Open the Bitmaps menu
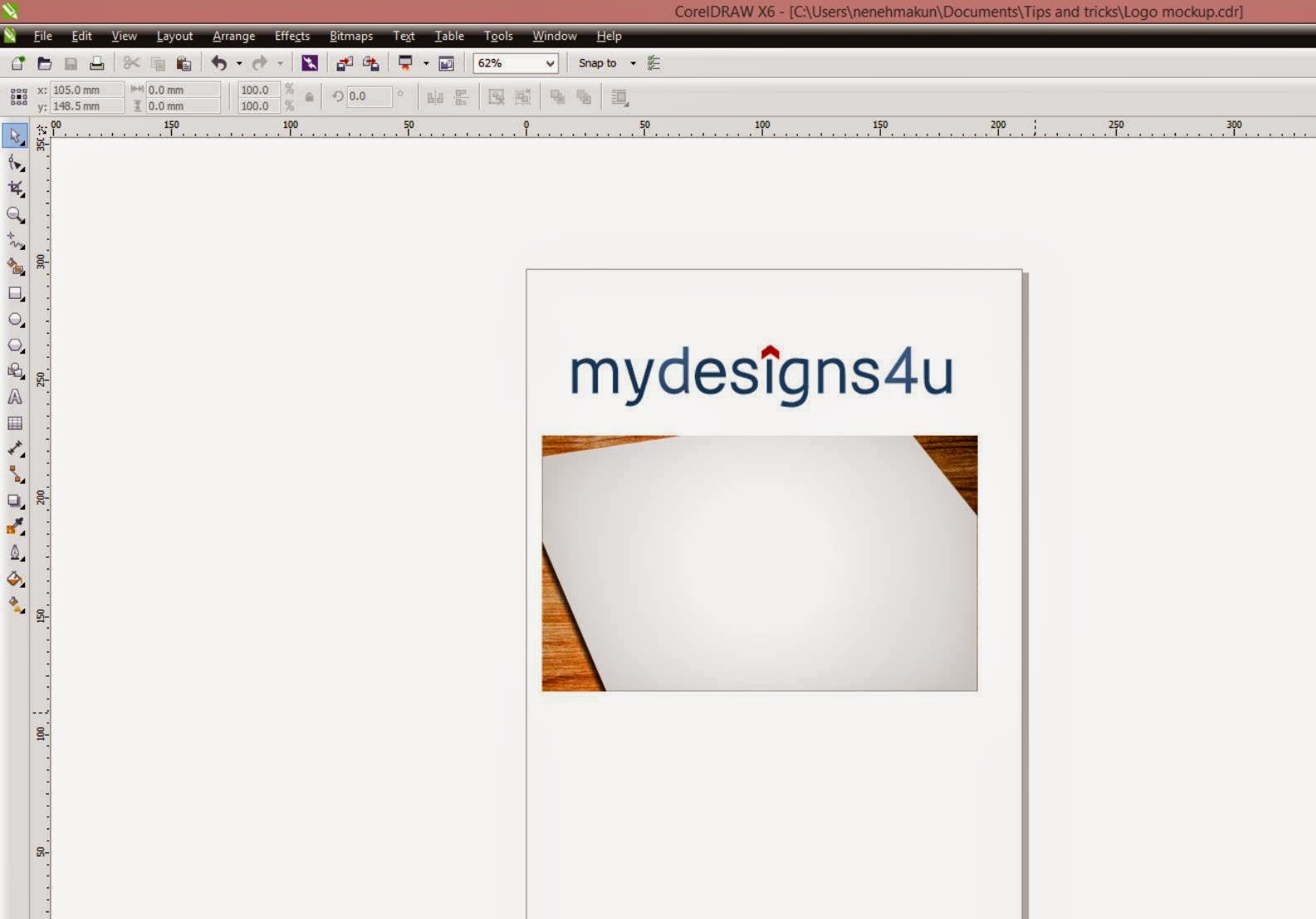Screen dimensions: 1316x919 [x=351, y=36]
